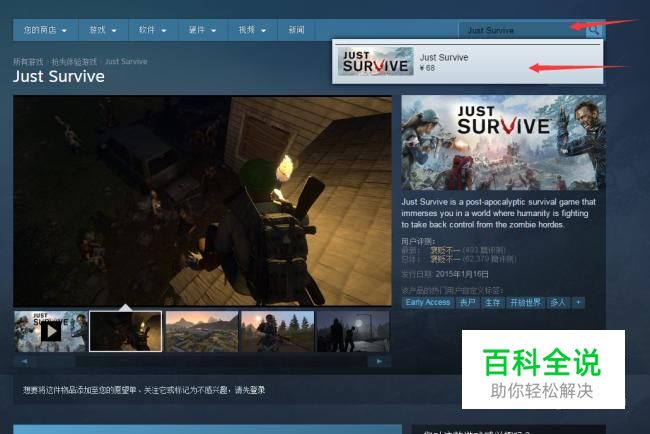Select the moonlit silhouettes thumbnail
Screen dimensions: 650x434
coord(353,331)
